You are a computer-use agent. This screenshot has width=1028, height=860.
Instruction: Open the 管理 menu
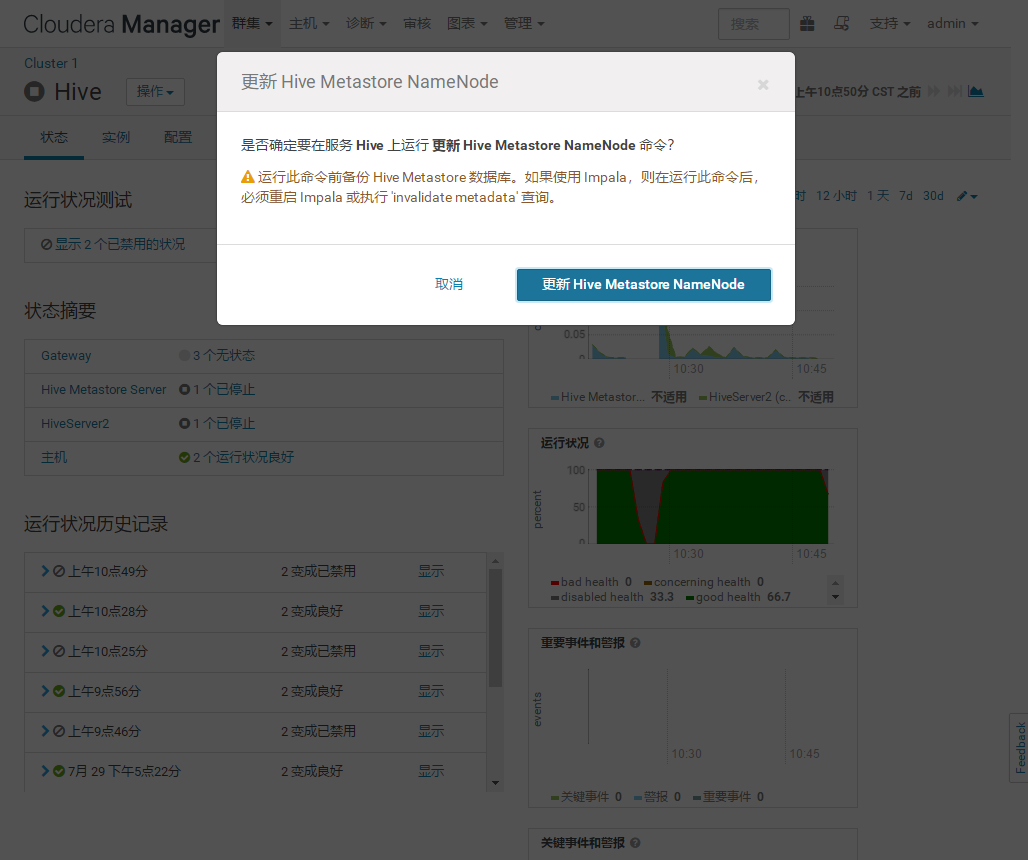coord(524,24)
